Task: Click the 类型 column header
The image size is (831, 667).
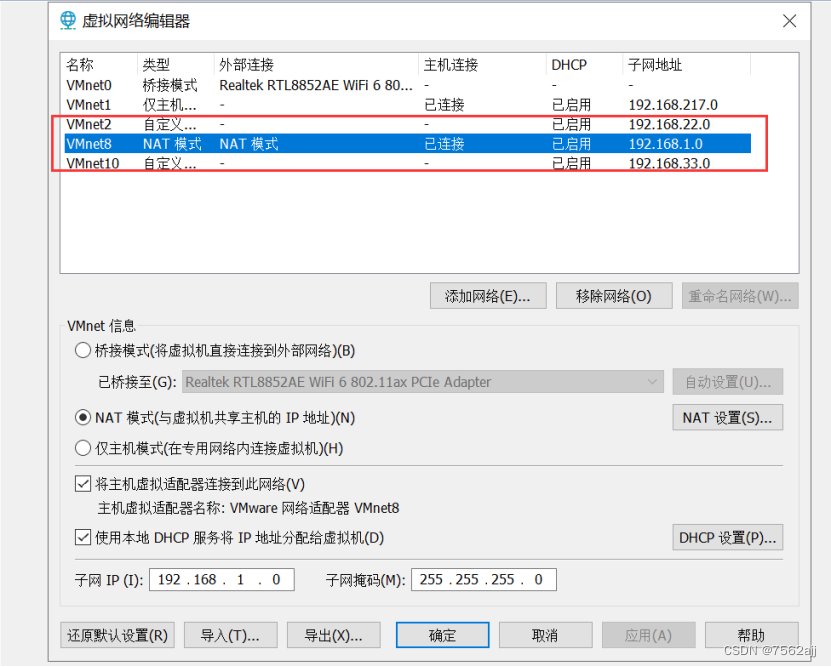Action: coord(175,65)
